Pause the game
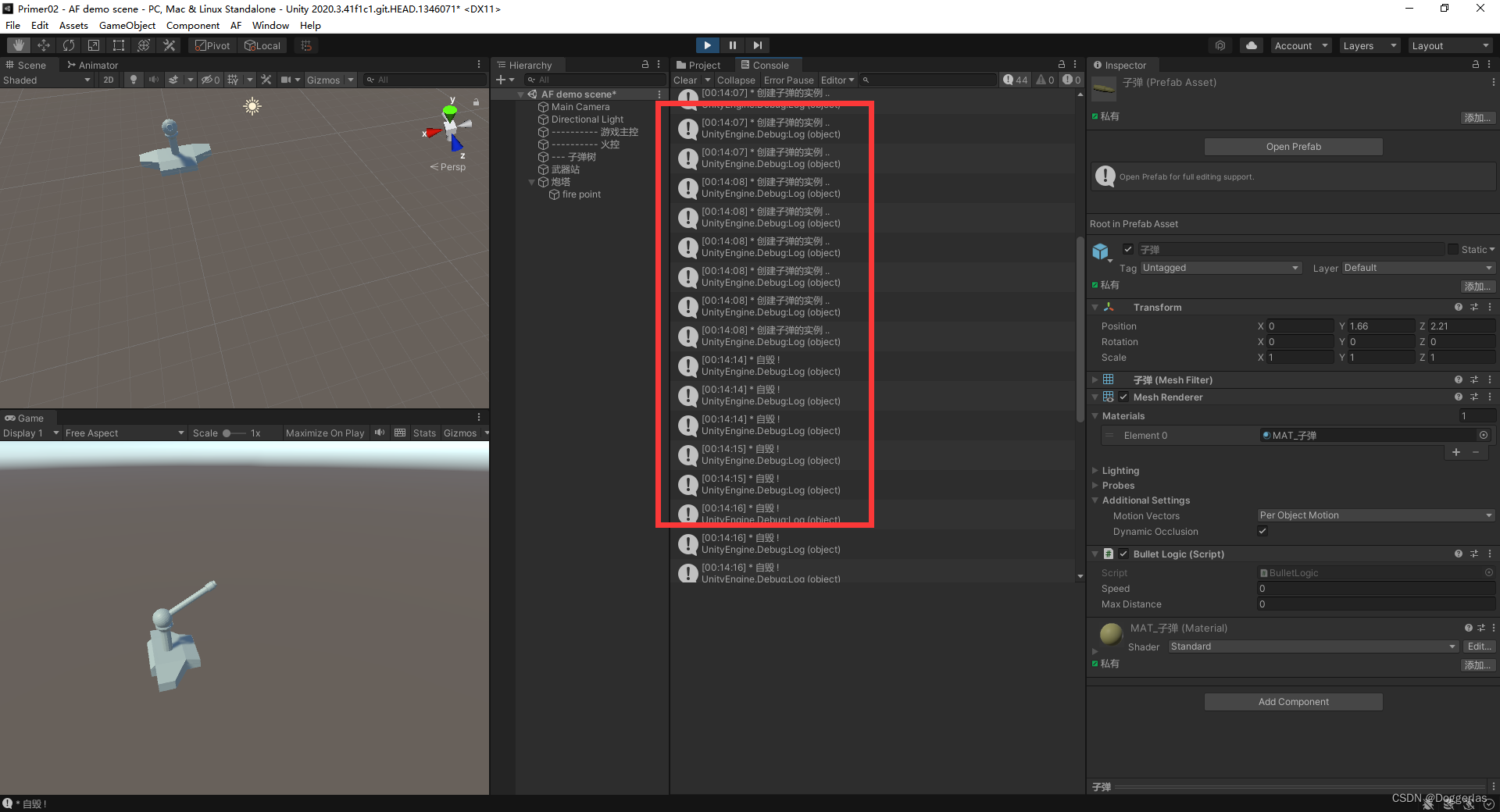 pos(732,45)
